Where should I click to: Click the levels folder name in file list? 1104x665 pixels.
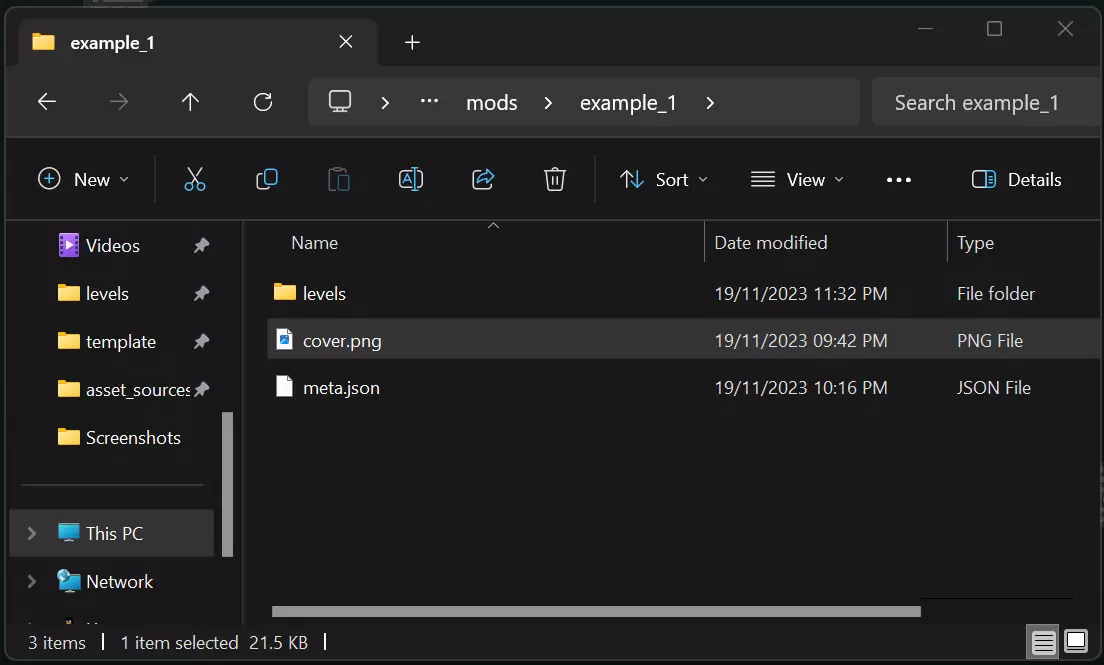point(324,293)
